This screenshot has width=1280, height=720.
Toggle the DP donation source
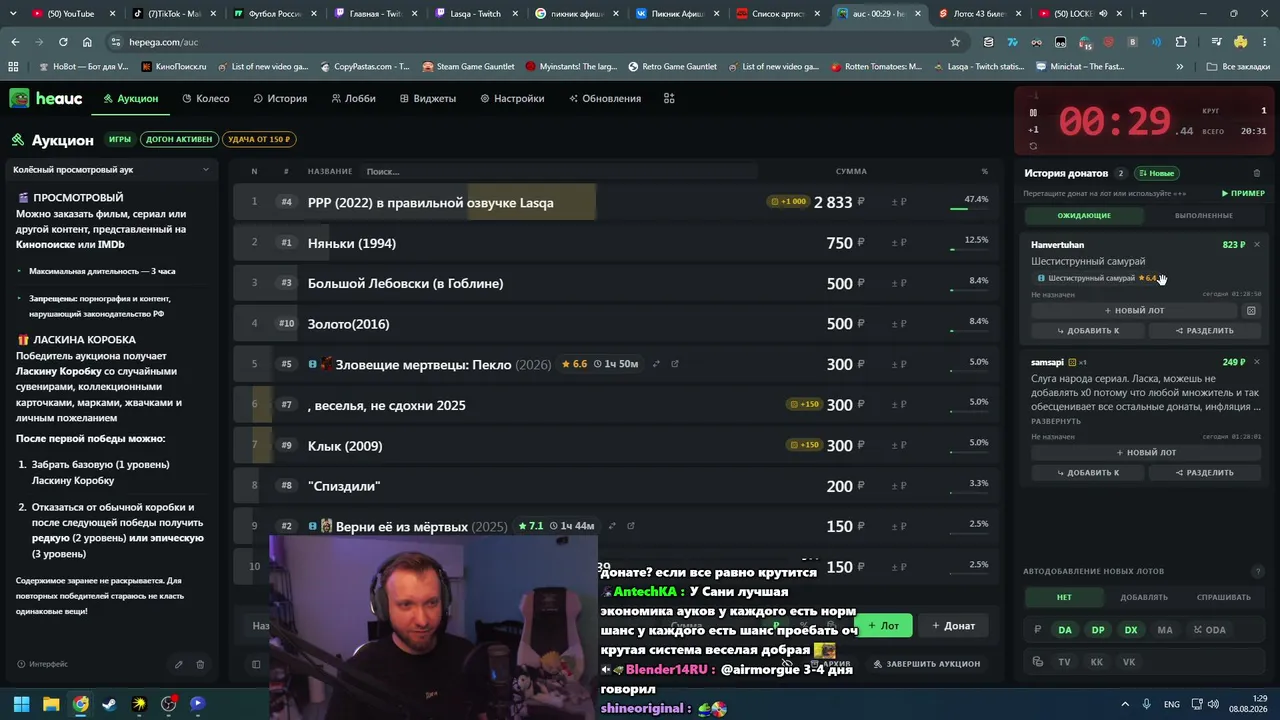[1098, 630]
